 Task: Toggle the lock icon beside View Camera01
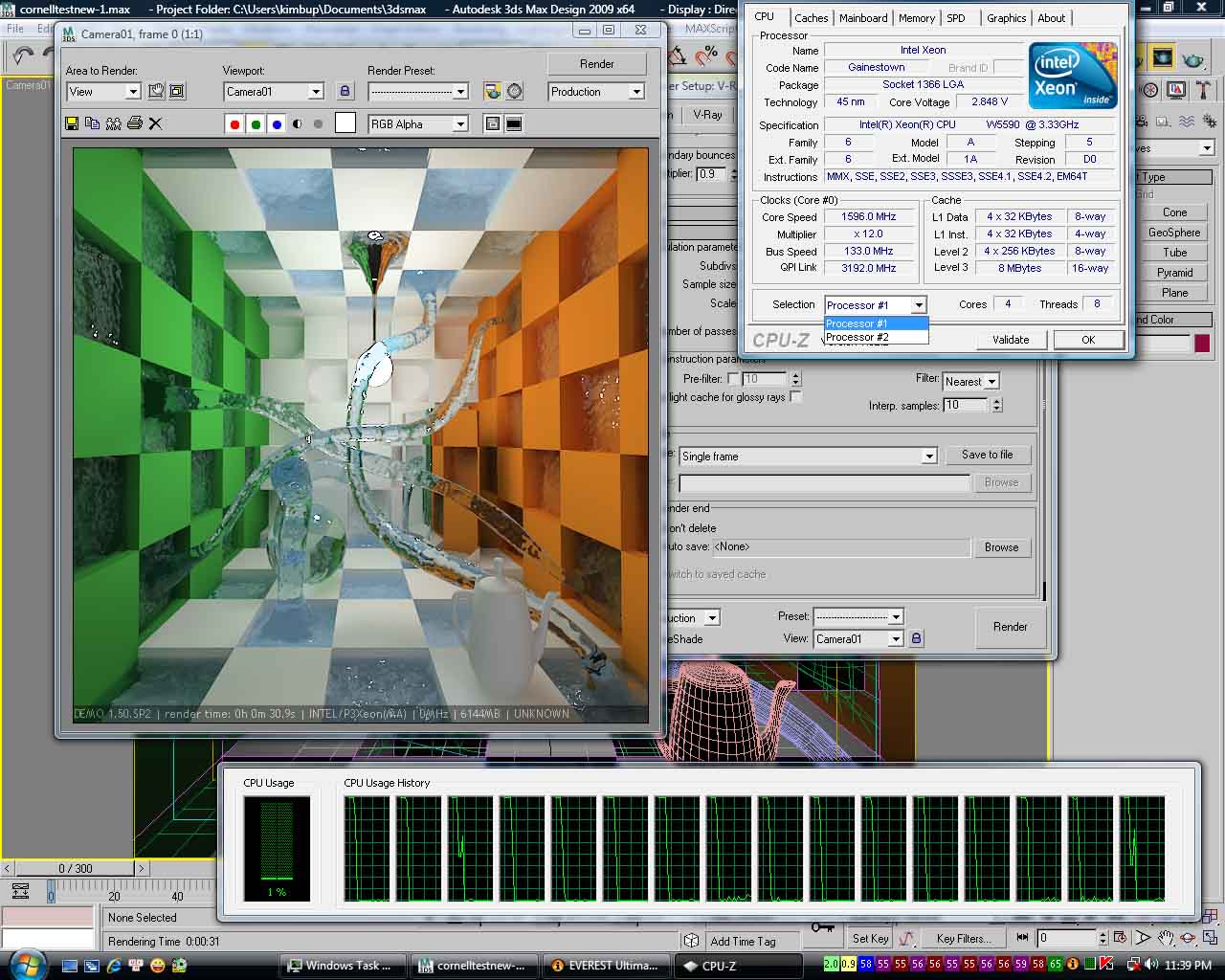coord(916,638)
